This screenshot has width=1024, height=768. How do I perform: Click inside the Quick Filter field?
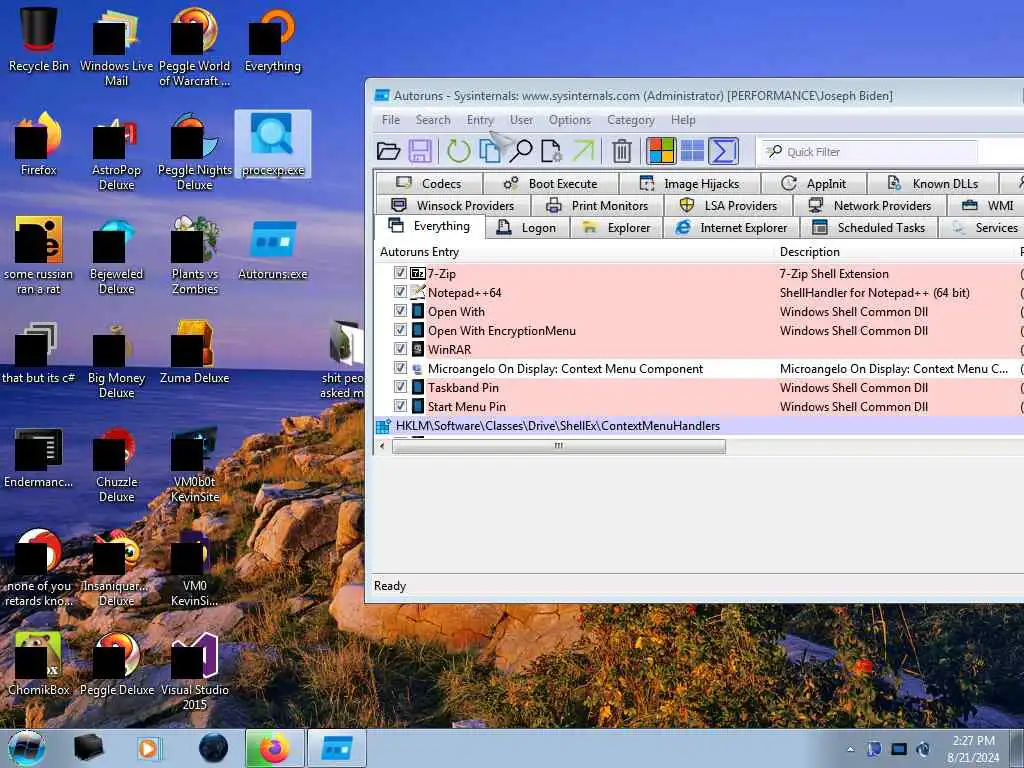point(869,152)
